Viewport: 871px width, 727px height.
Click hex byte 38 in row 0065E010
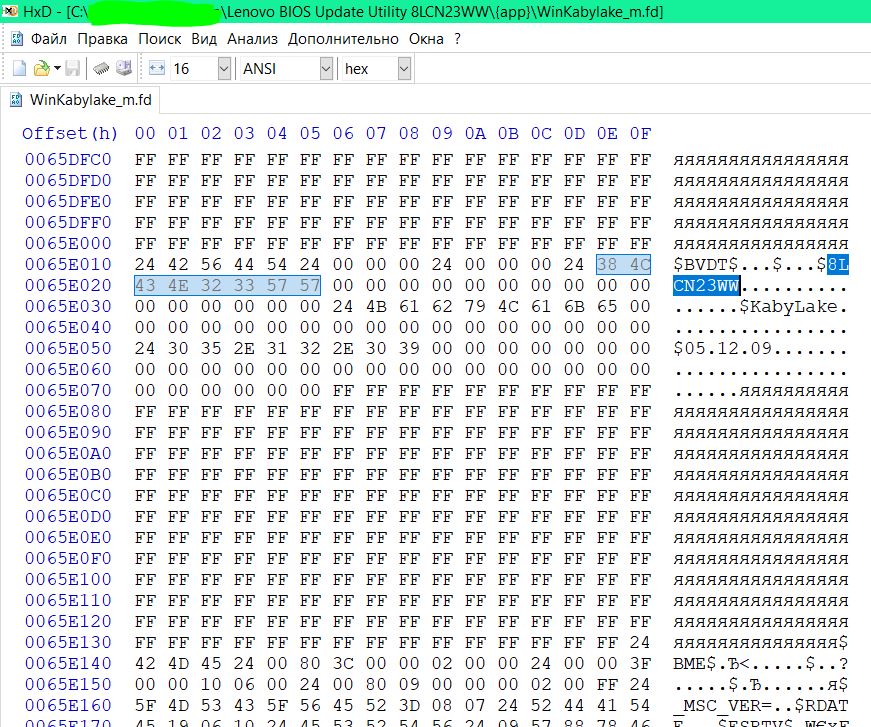[x=607, y=264]
